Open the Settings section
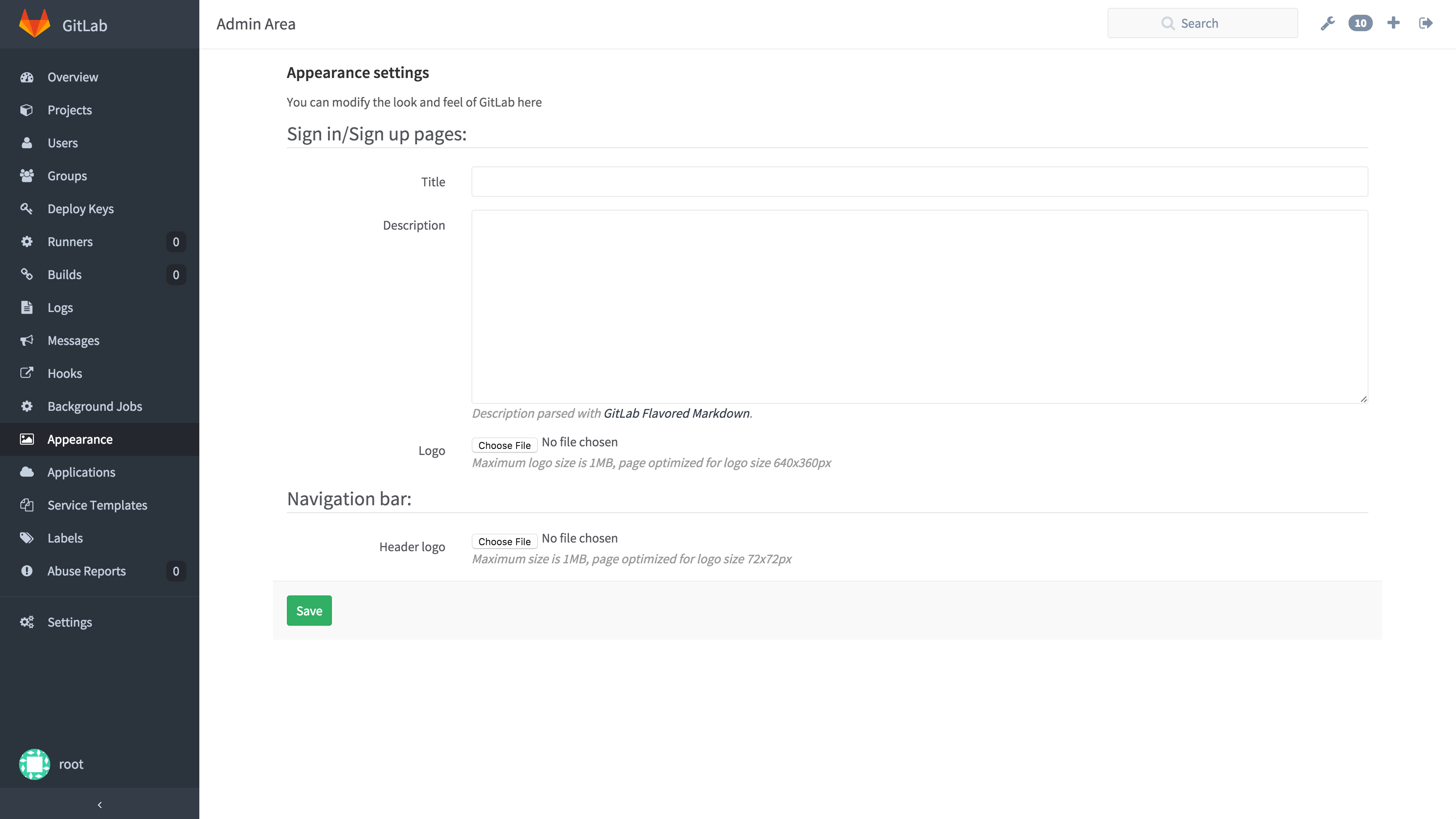 click(69, 622)
